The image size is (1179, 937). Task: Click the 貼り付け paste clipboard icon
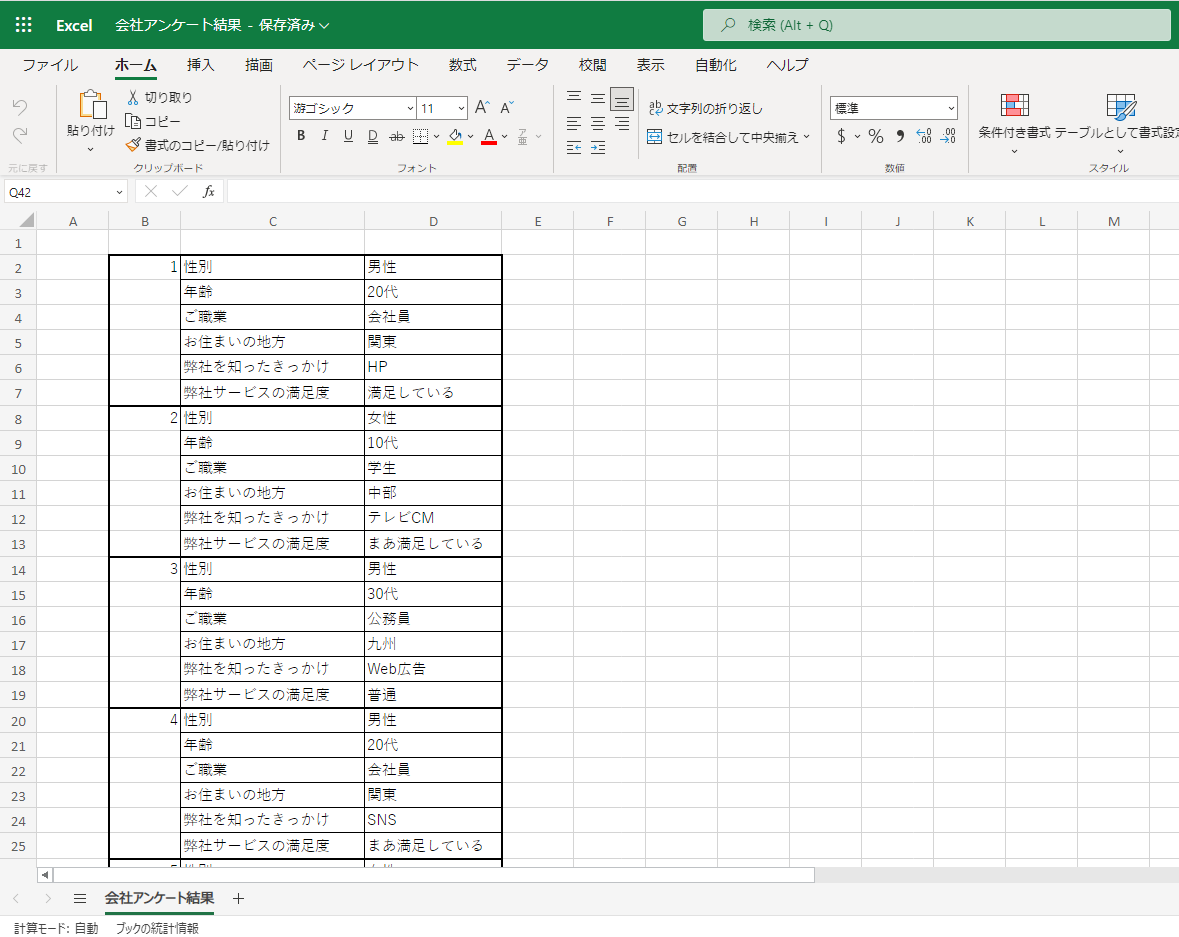(92, 105)
